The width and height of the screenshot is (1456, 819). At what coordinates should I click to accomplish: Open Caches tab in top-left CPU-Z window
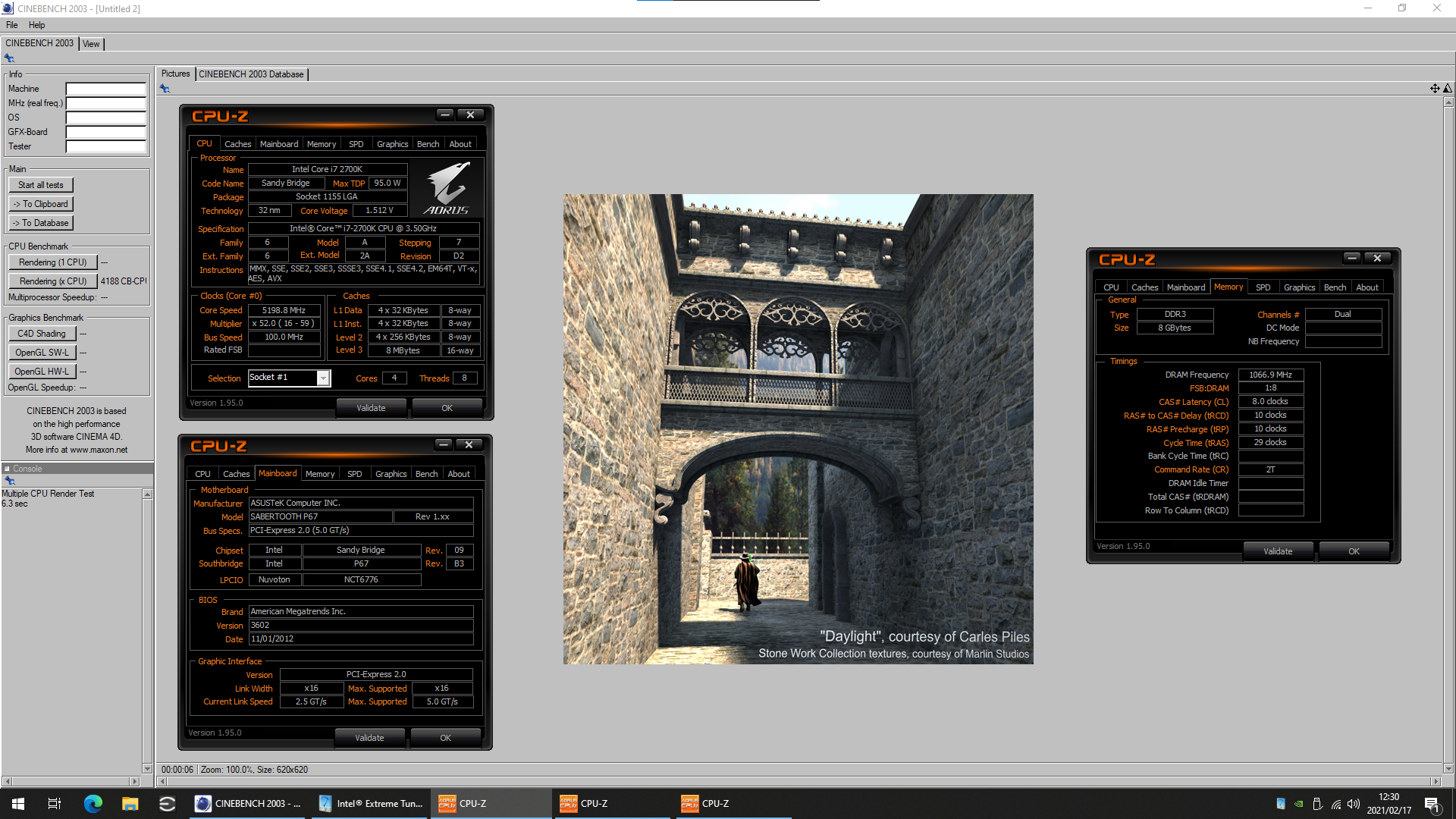click(237, 144)
